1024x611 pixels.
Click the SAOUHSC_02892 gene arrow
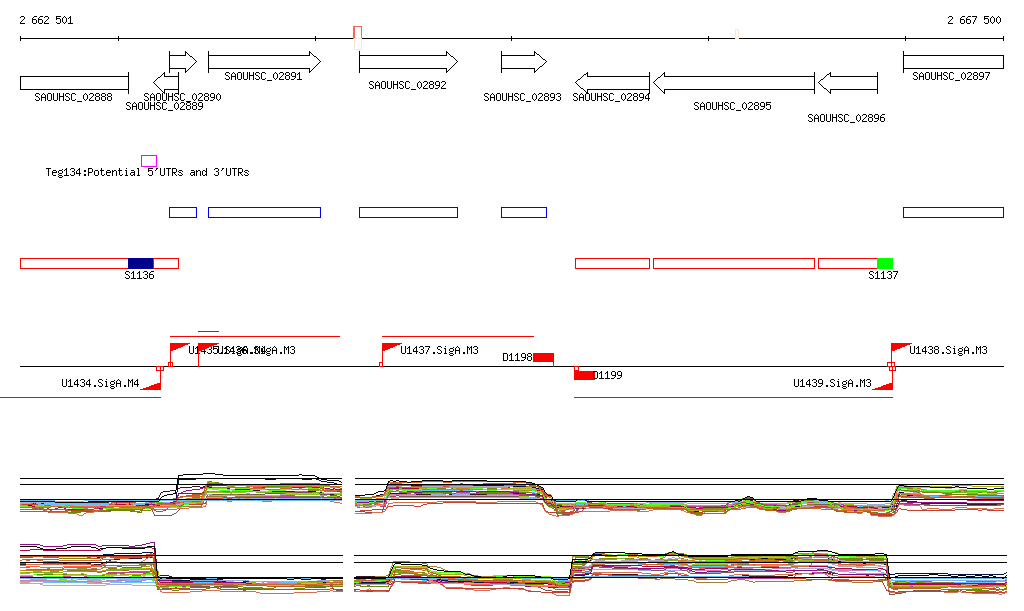(408, 62)
